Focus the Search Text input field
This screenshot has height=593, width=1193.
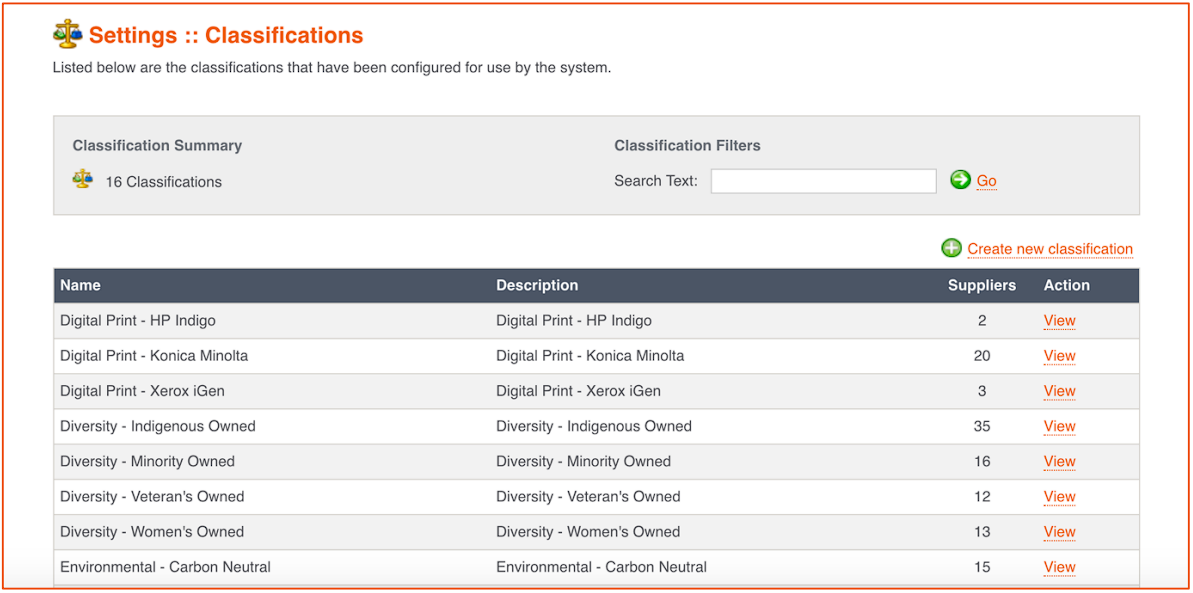pos(823,181)
